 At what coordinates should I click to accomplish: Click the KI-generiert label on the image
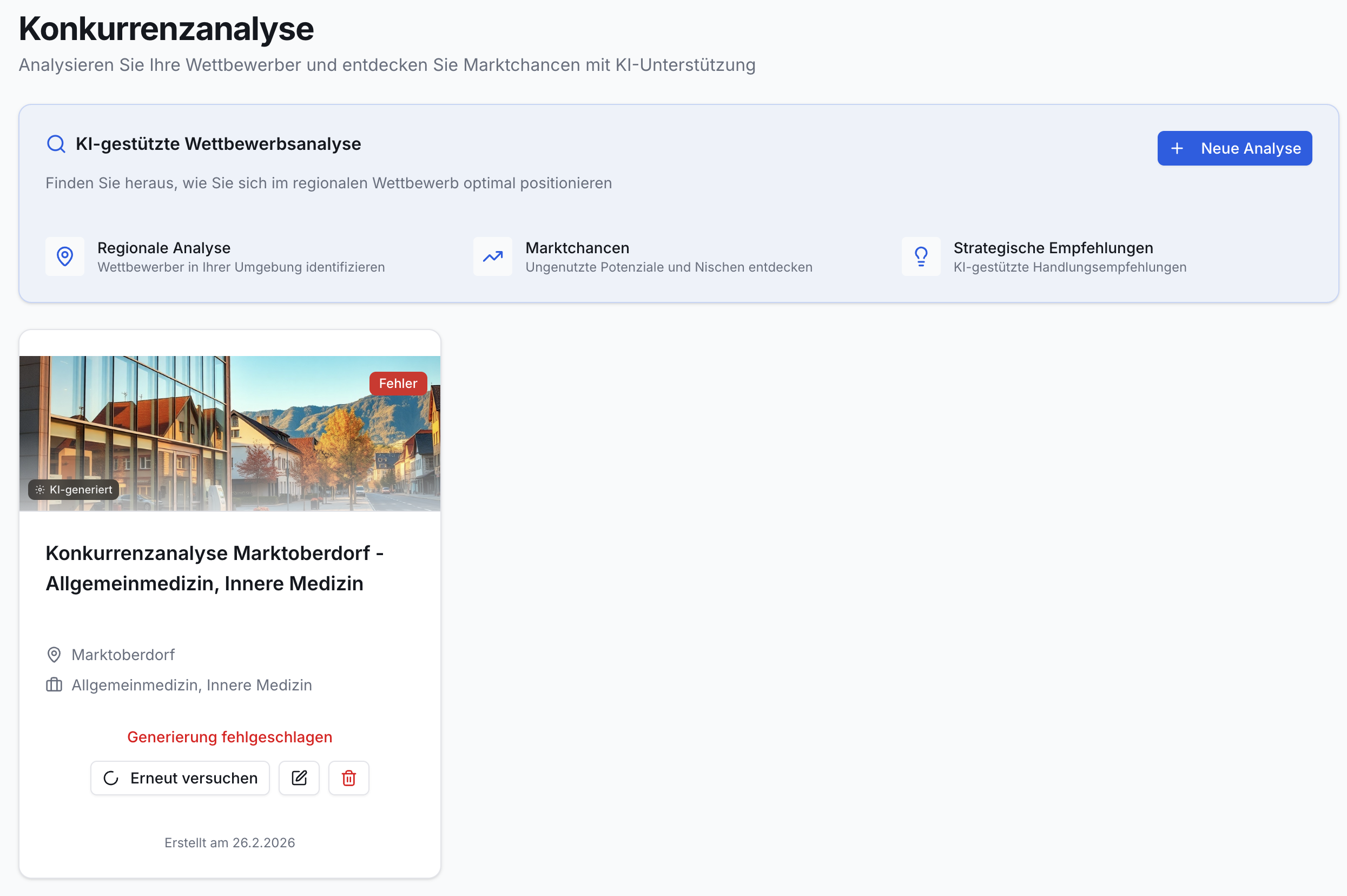pos(74,490)
